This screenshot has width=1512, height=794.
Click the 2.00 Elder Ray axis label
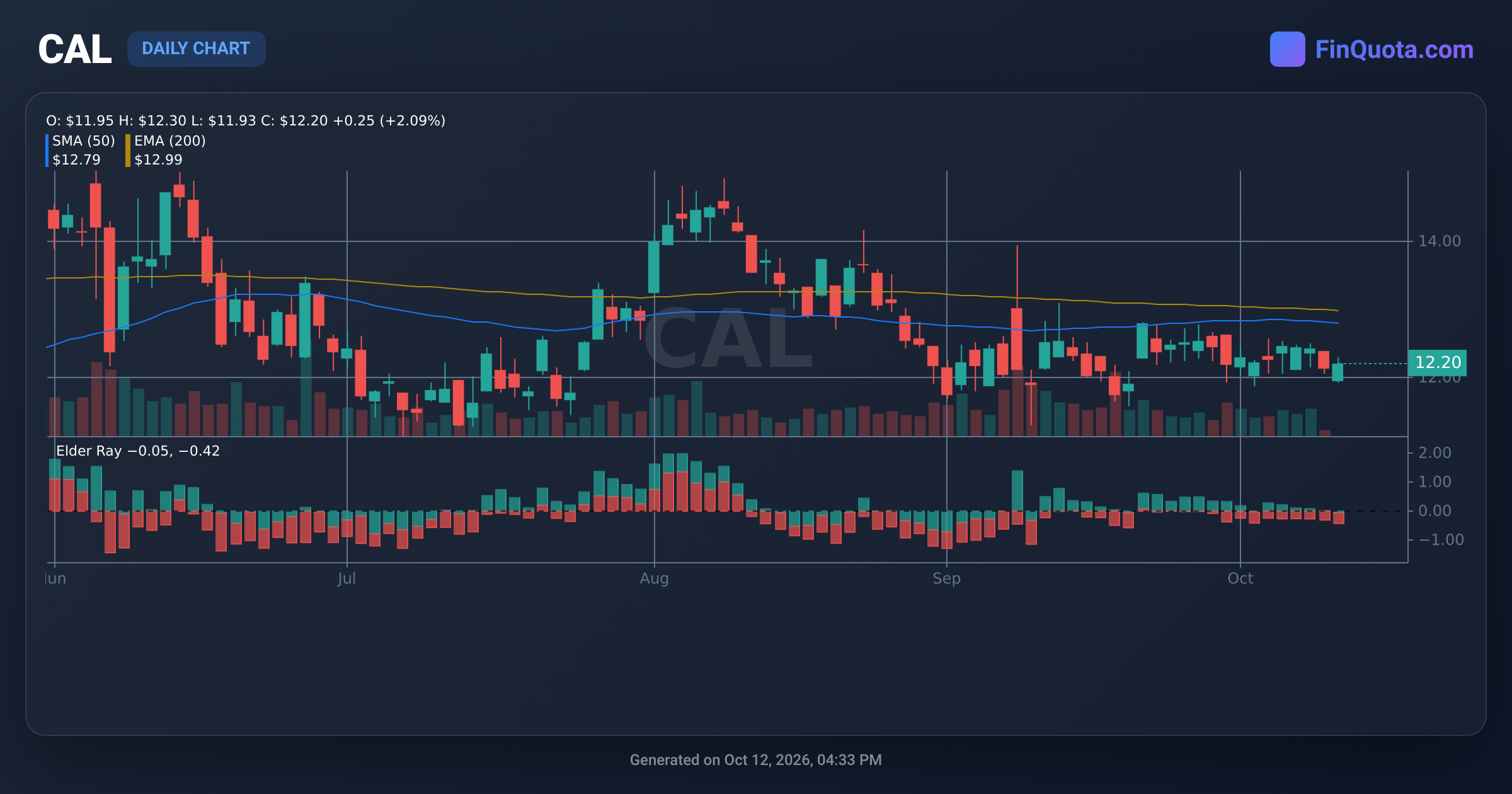pyautogui.click(x=1435, y=452)
